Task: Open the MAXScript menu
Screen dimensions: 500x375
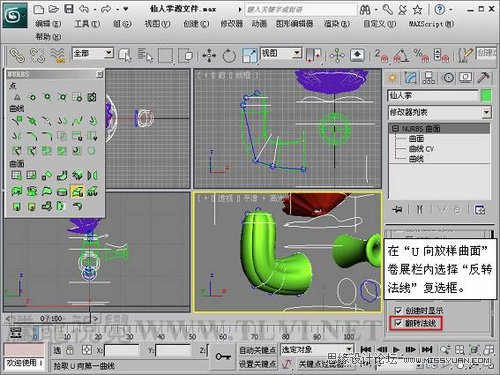Action: (431, 24)
